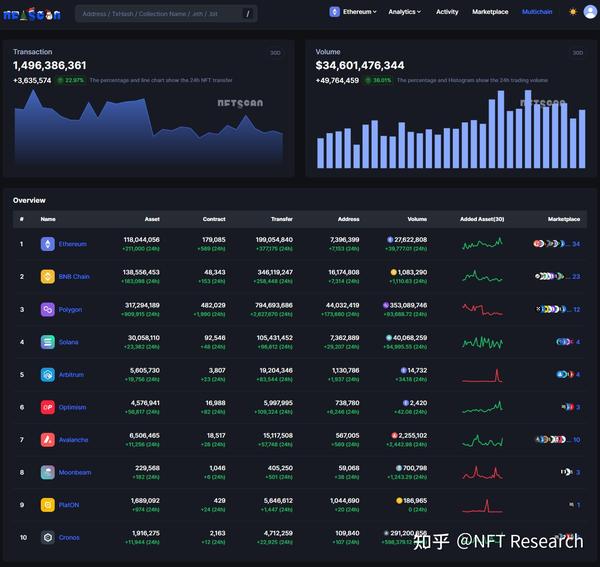Open the Cronos chain link
The width and height of the screenshot is (600, 567).
69,538
